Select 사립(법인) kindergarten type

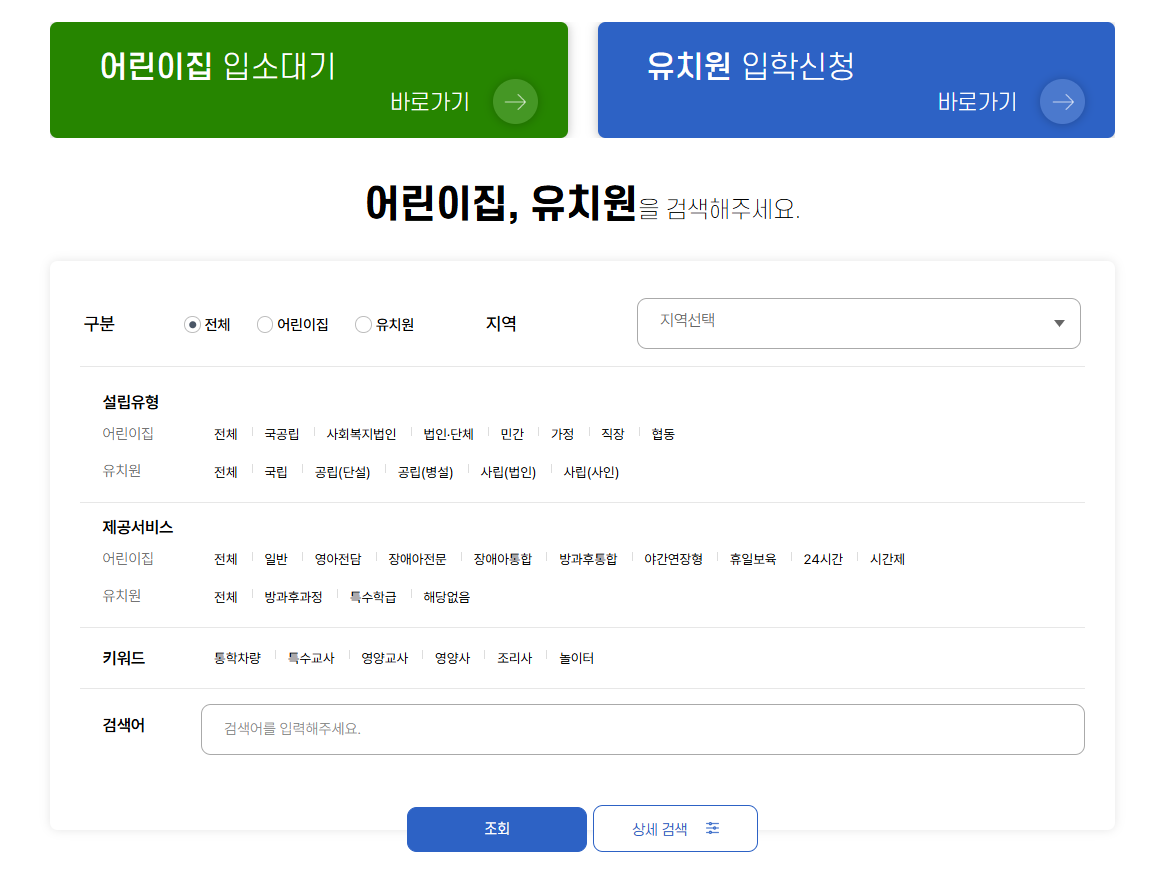pos(508,472)
